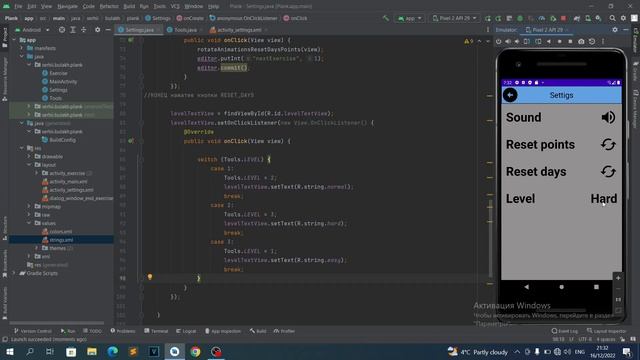Click Collapse All icon in Project panel
This screenshot has width=640, height=360.
[84, 30]
